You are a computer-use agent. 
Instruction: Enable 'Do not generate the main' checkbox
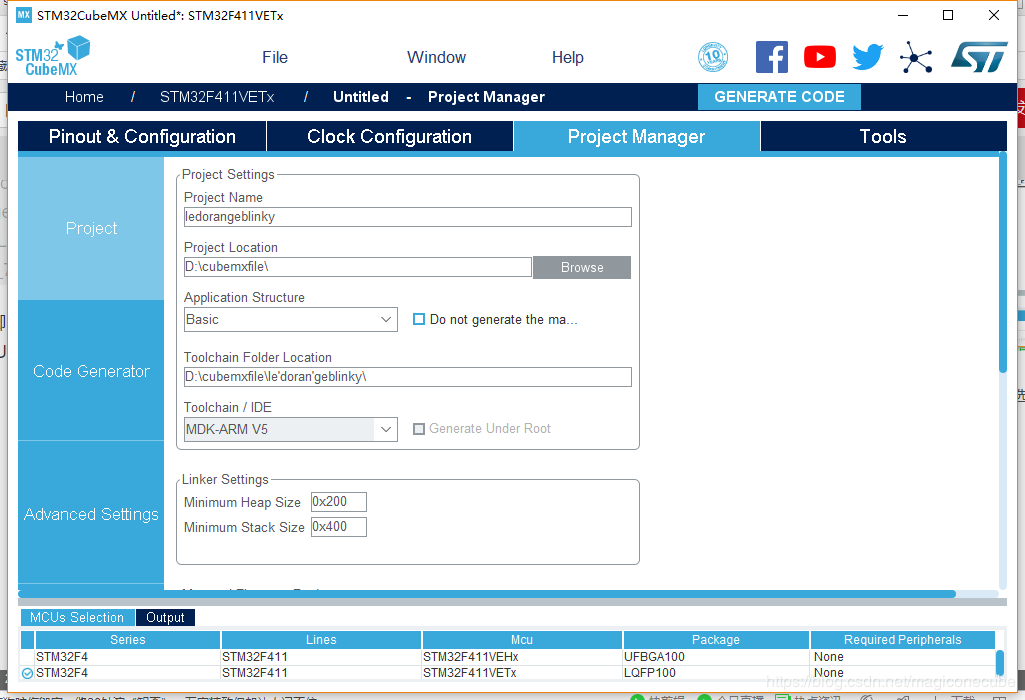[x=419, y=320]
